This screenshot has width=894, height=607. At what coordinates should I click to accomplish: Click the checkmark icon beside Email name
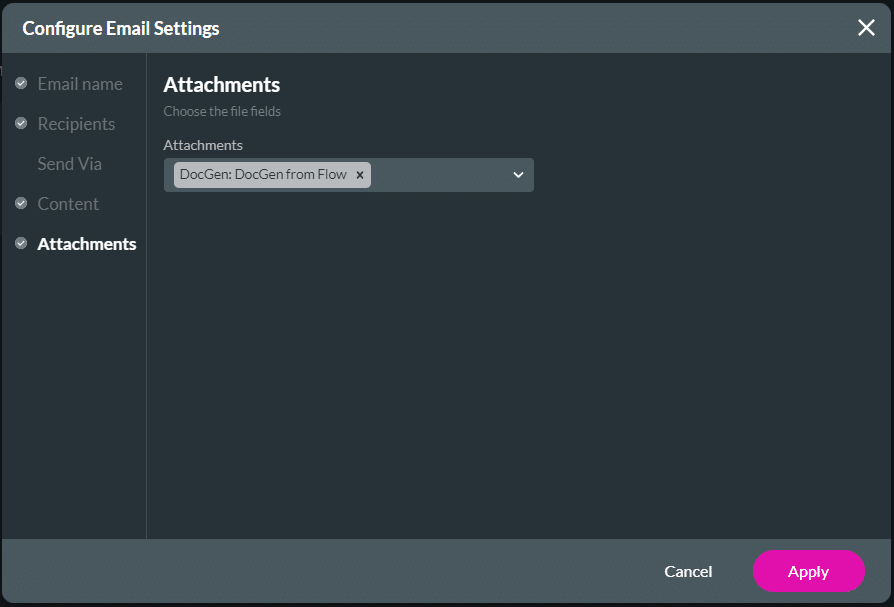coord(21,83)
